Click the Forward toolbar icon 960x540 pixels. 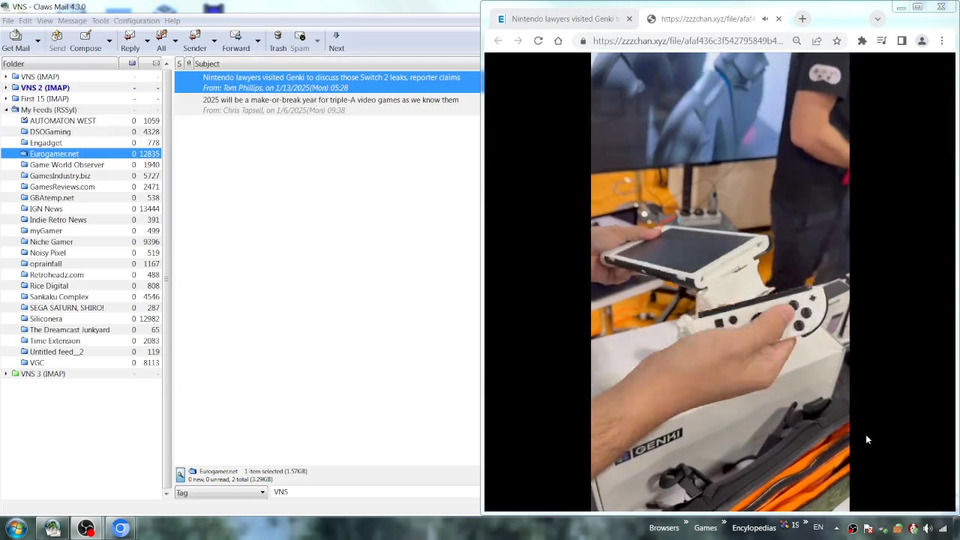[x=236, y=40]
